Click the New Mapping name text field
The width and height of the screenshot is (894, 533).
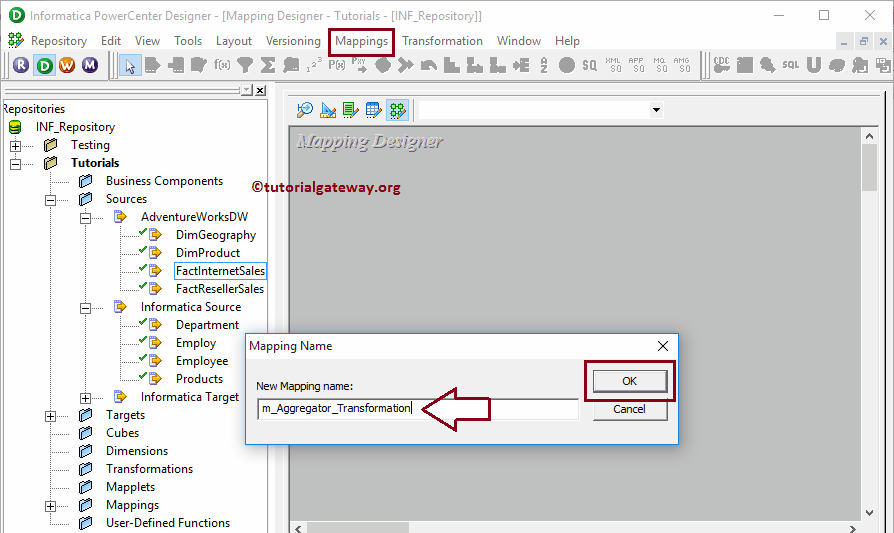tap(417, 409)
